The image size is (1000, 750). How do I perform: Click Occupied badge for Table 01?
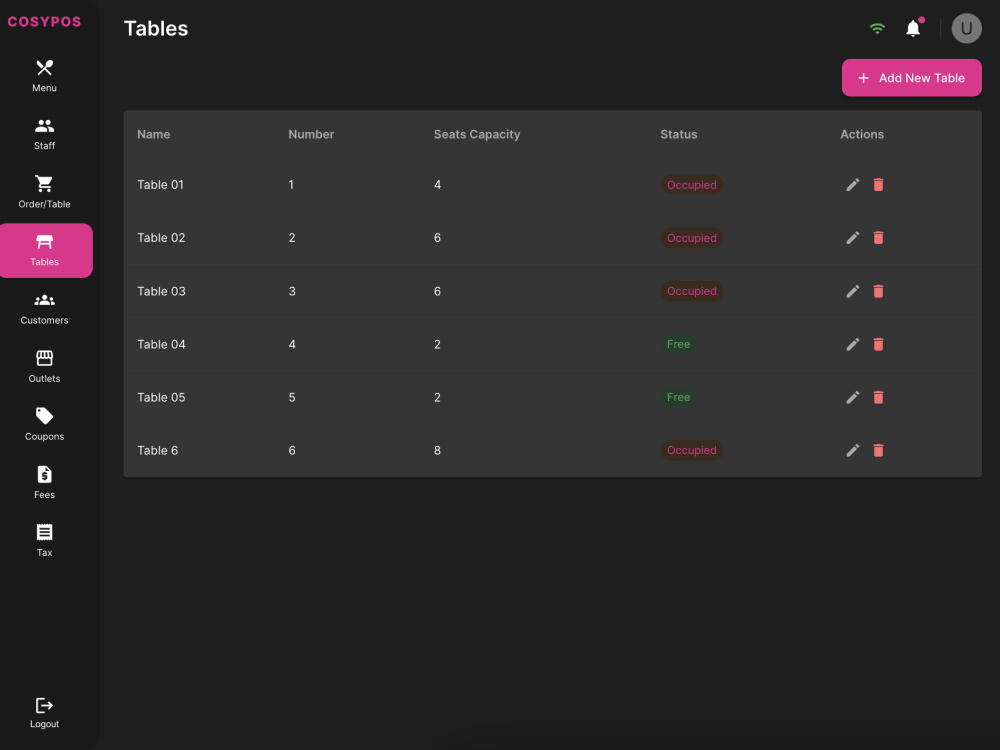coord(691,185)
